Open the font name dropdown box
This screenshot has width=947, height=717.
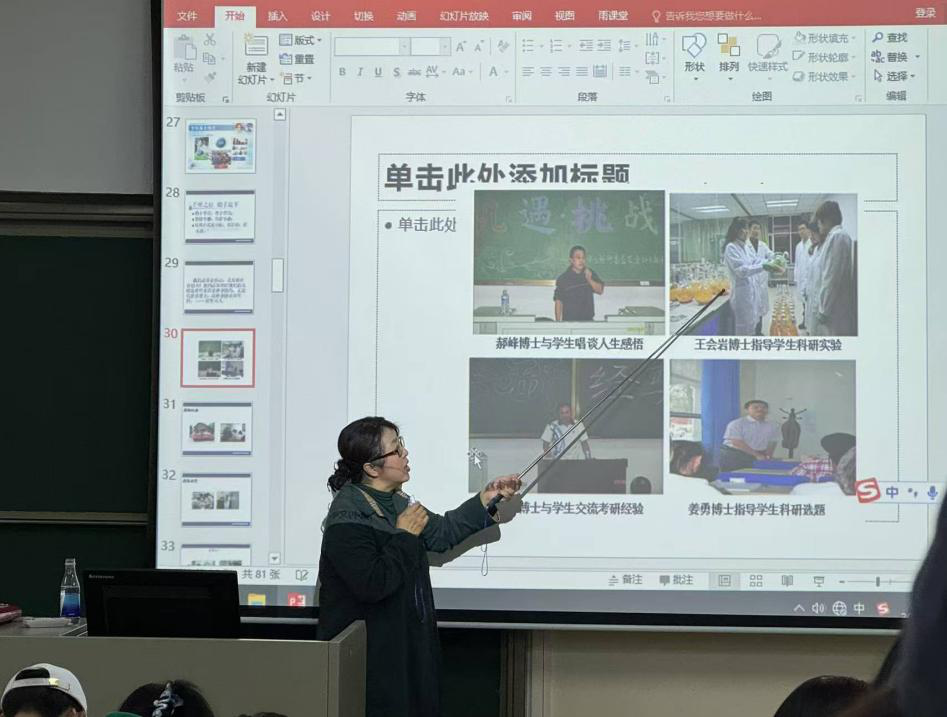pyautogui.click(x=404, y=47)
